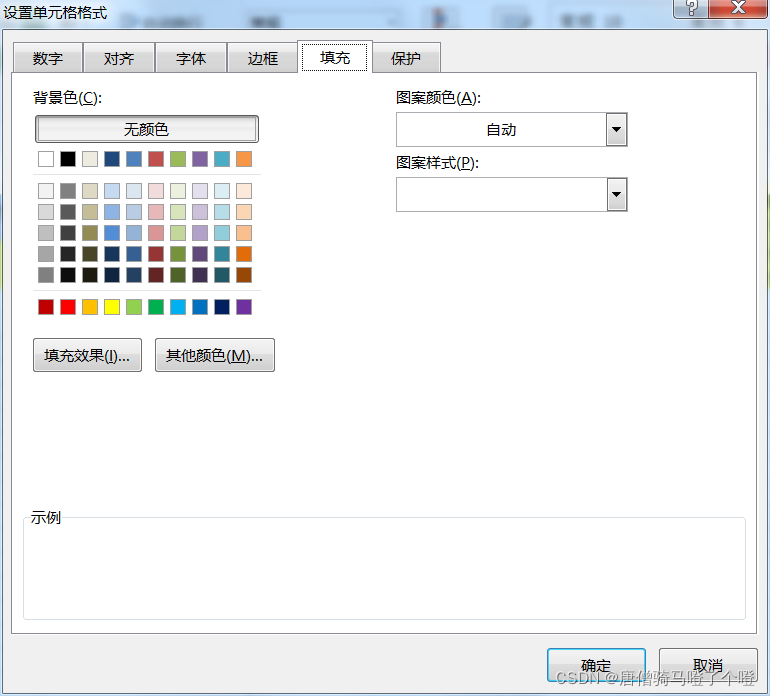Screen dimensions: 770x696
Task: Select yellow in standard colors row
Action: click(112, 307)
